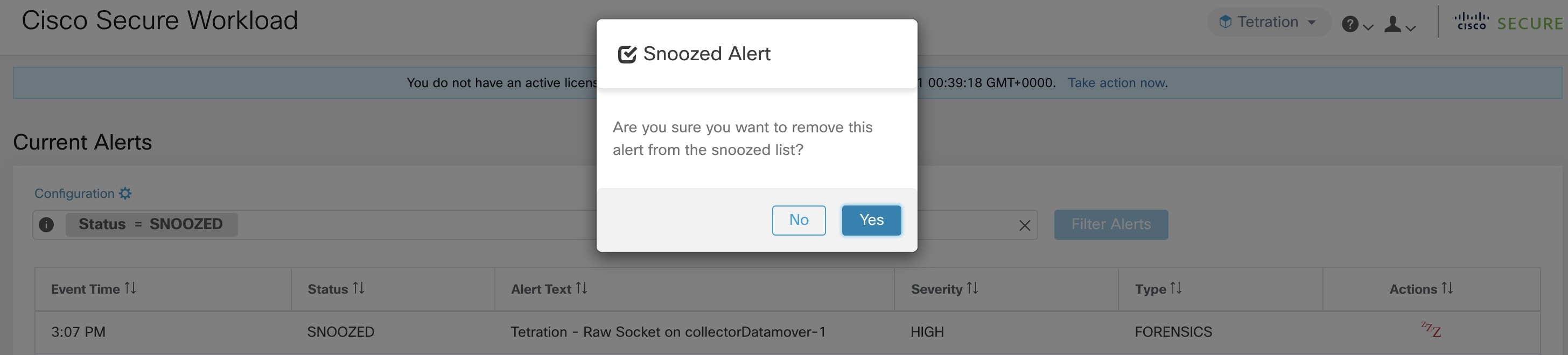Screen dimensions: 1568x355
Task: Sort alerts by Severity column
Action: pos(972,288)
